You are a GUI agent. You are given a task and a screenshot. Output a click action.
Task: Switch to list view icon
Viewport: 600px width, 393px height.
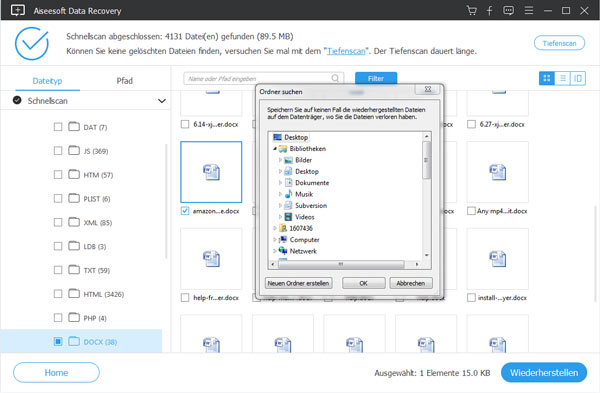(562, 78)
